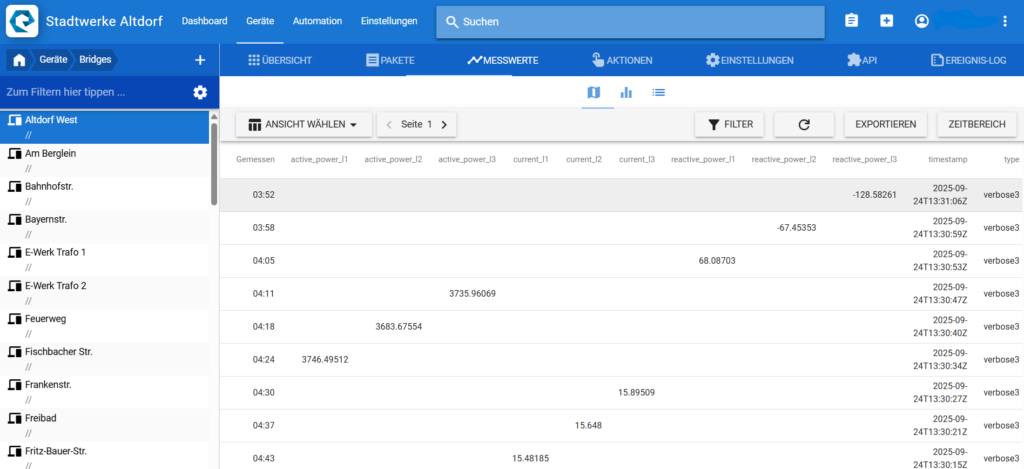The image size is (1024, 469).
Task: Select Feuerweg in device list
Action: 104,325
